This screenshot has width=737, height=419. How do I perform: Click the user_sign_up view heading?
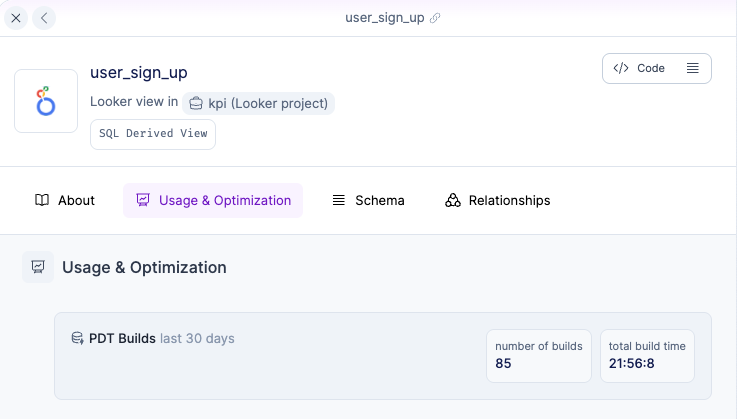pyautogui.click(x=139, y=72)
